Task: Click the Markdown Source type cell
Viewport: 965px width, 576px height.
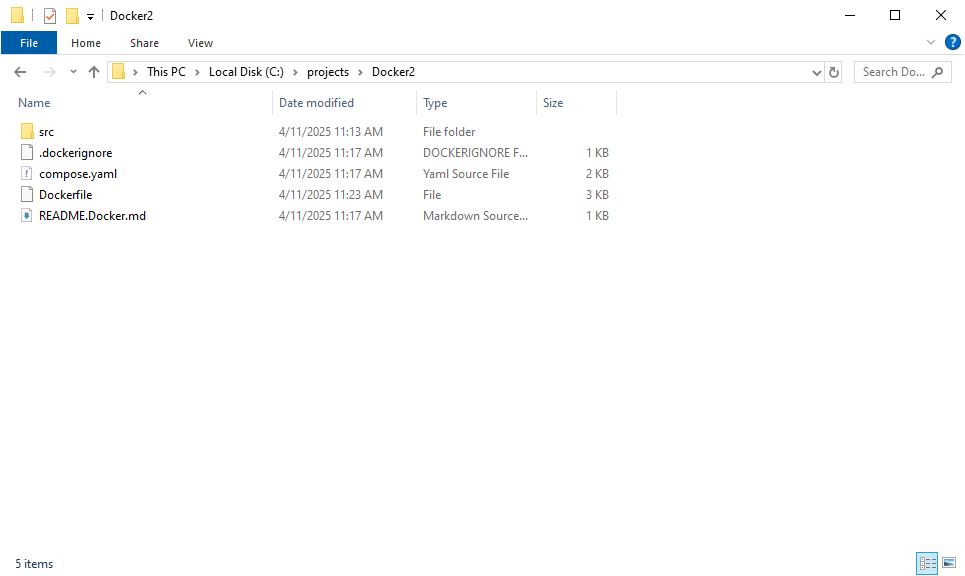Action: (x=475, y=215)
